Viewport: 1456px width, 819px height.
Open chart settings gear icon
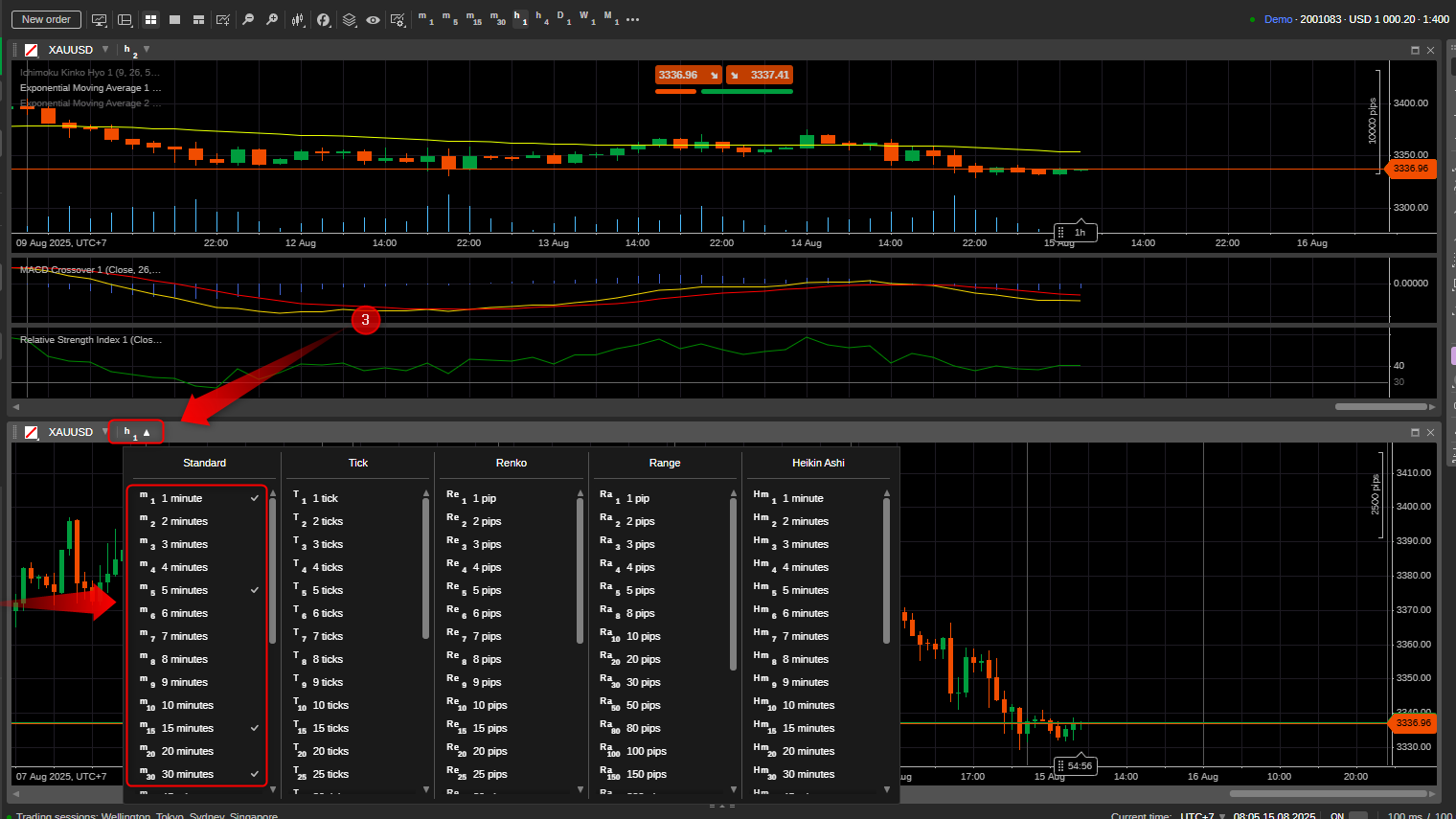point(398,19)
